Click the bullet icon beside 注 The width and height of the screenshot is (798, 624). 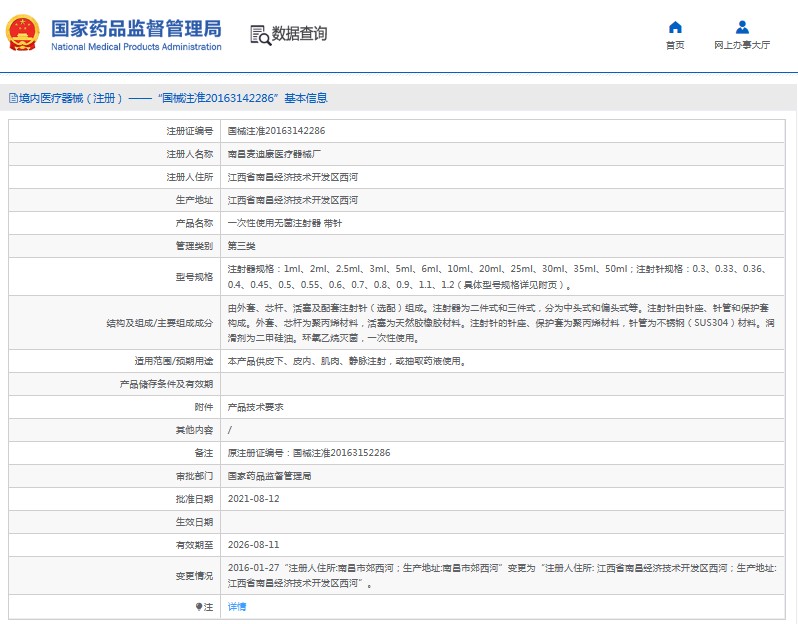(198, 607)
